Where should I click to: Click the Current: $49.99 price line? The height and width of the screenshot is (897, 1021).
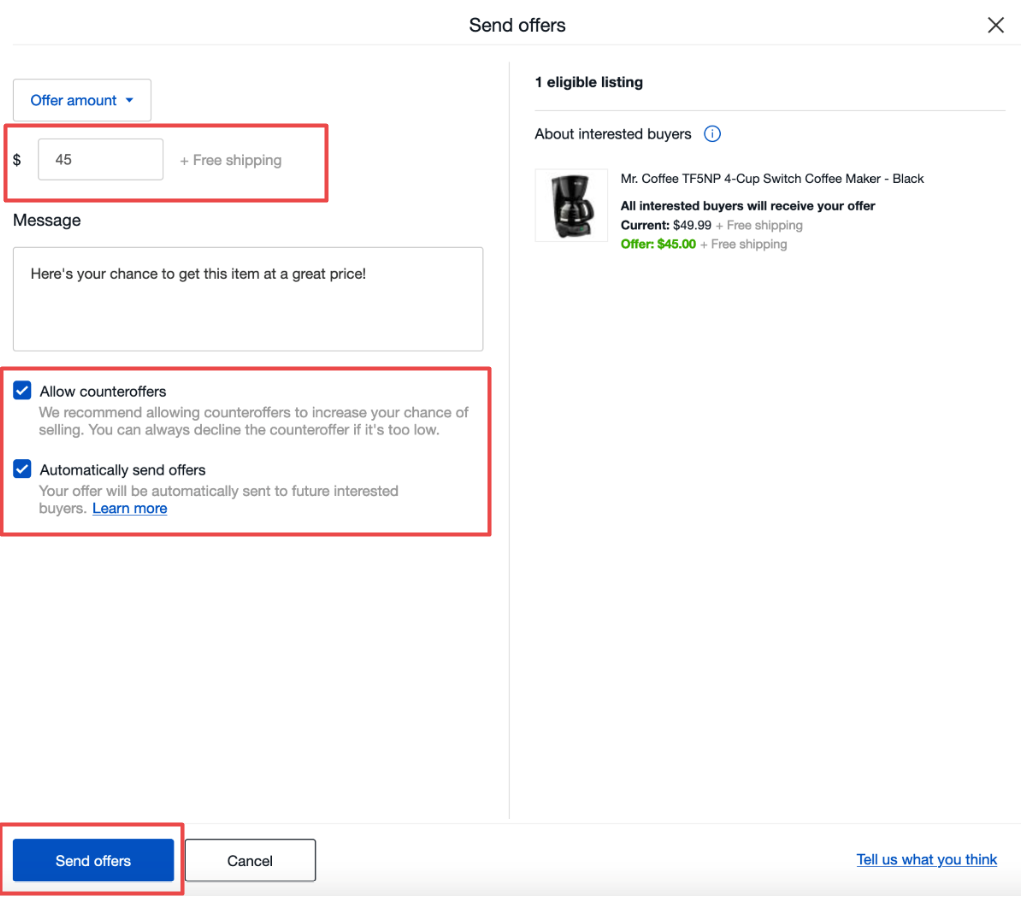coord(711,225)
